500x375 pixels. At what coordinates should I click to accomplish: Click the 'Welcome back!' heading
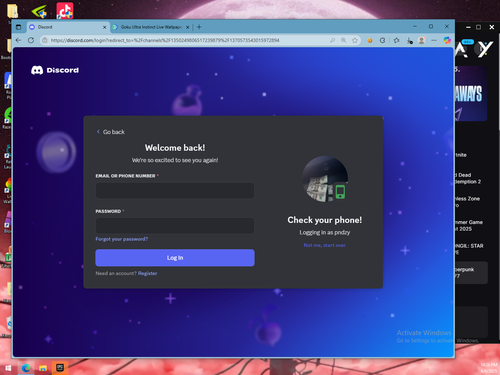175,148
